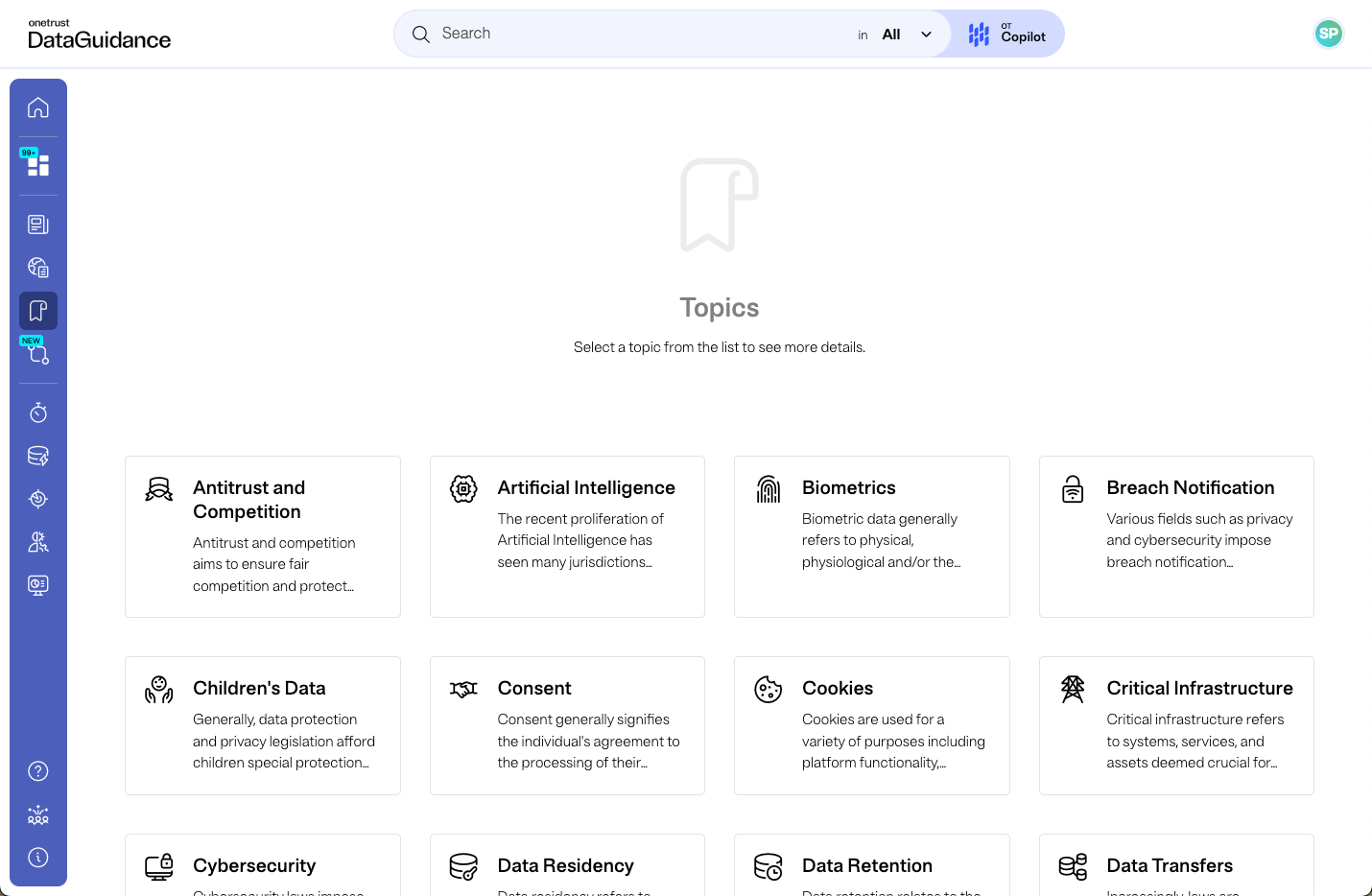Open the global regulatory research icon
1372x896 pixels.
click(x=37, y=267)
